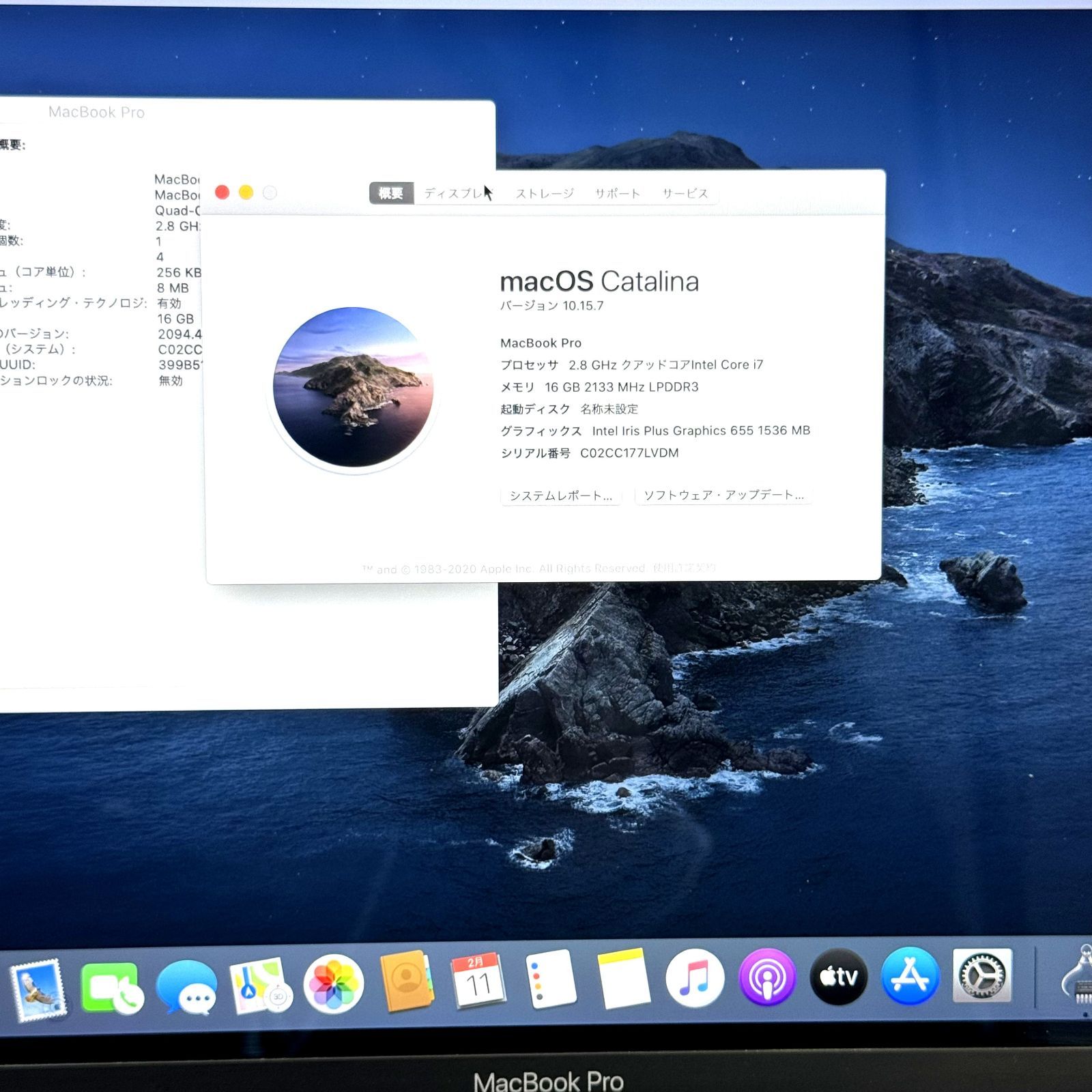This screenshot has width=1092, height=1092.
Task: Open the Podcasts app
Action: pyautogui.click(x=767, y=977)
